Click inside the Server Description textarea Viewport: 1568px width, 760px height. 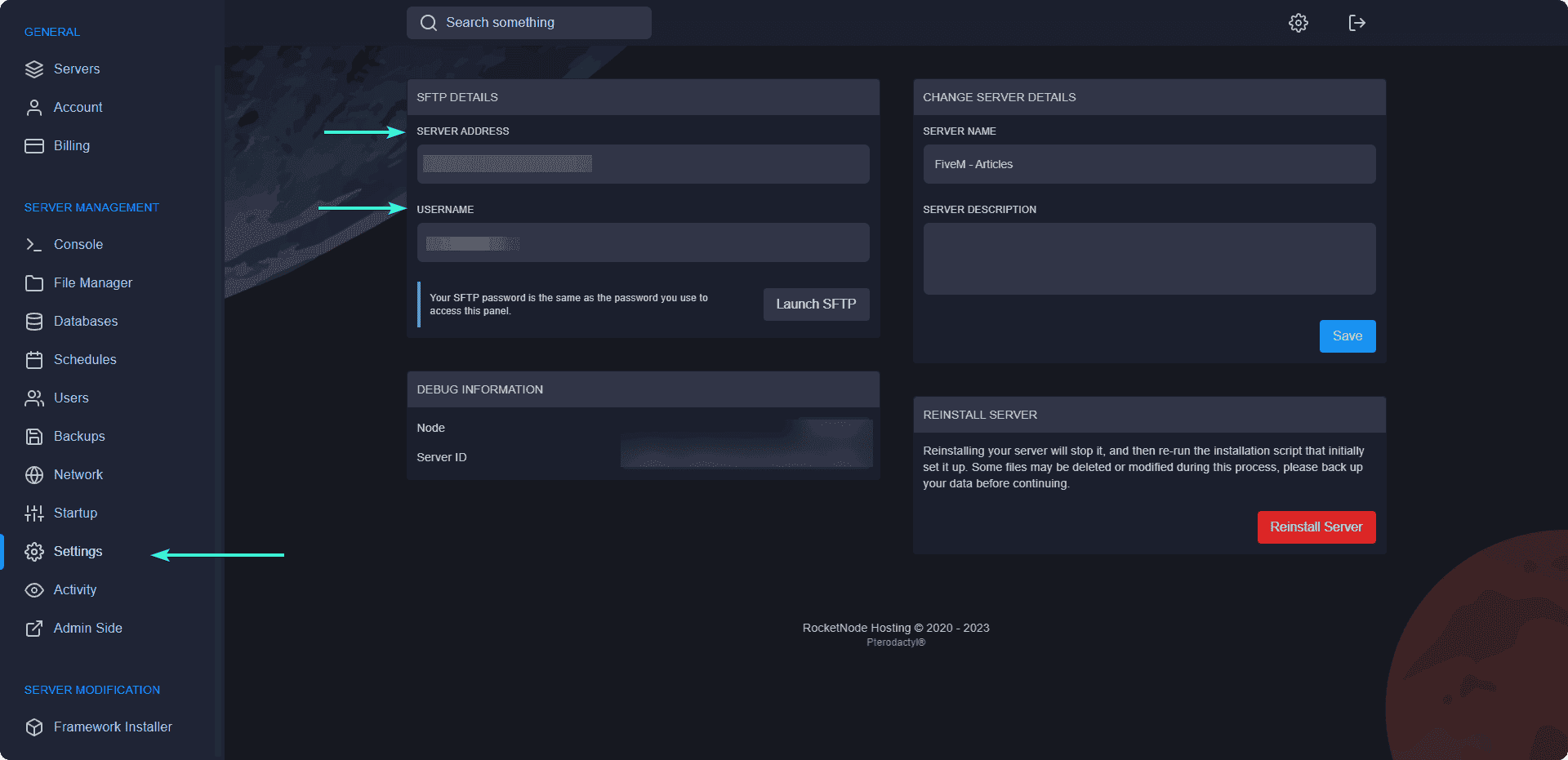1148,259
